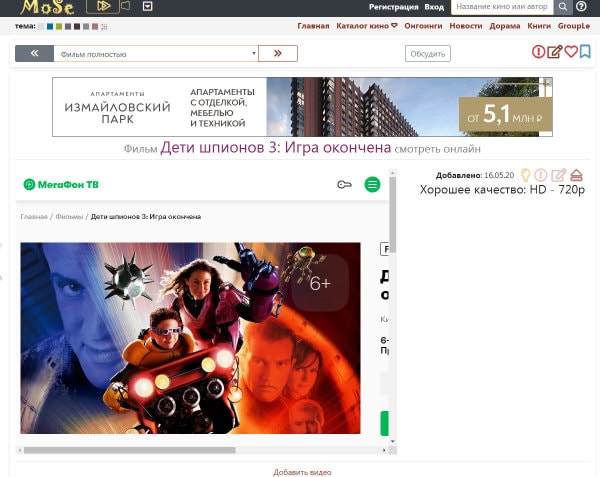Click the vertical scrollbar up arrow
Screen dimensions: 600x477
[x=393, y=173]
